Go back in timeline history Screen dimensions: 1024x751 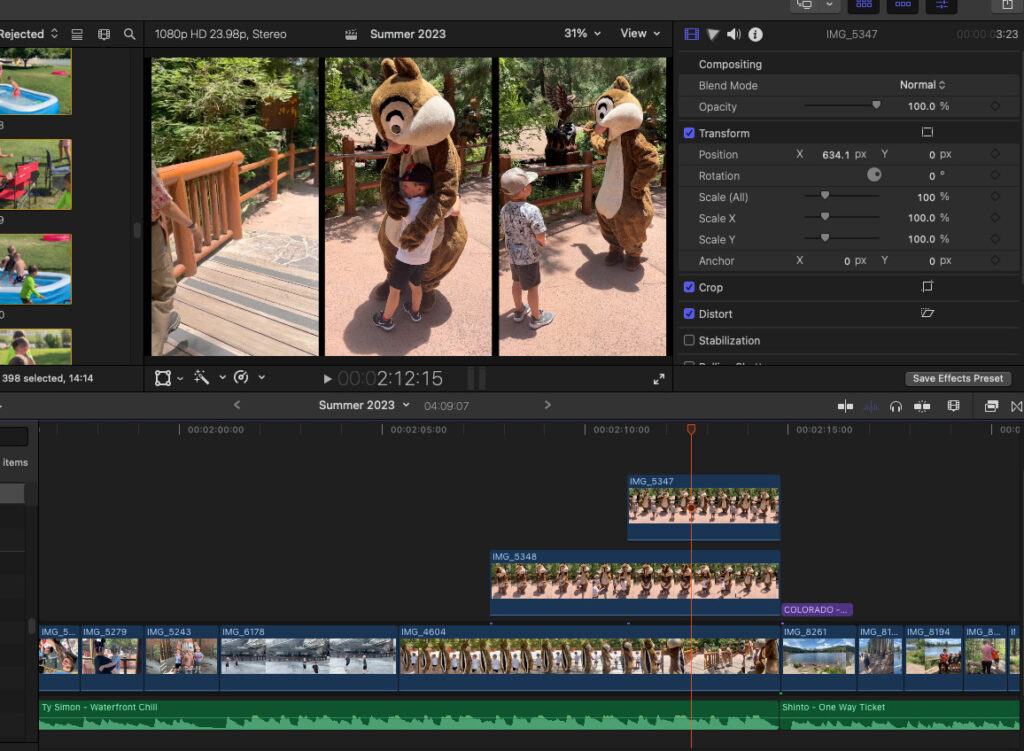(x=237, y=405)
